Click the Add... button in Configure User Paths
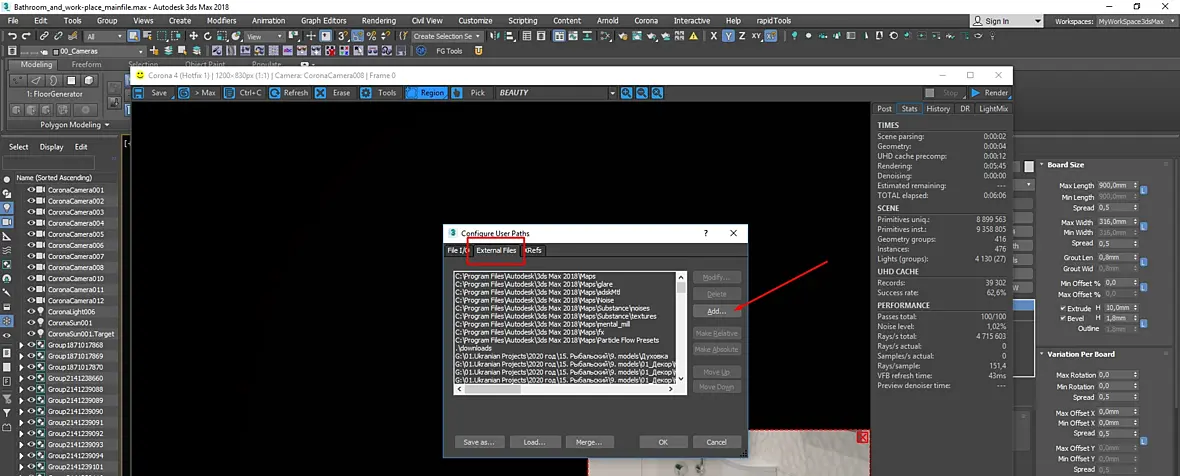 (716, 311)
